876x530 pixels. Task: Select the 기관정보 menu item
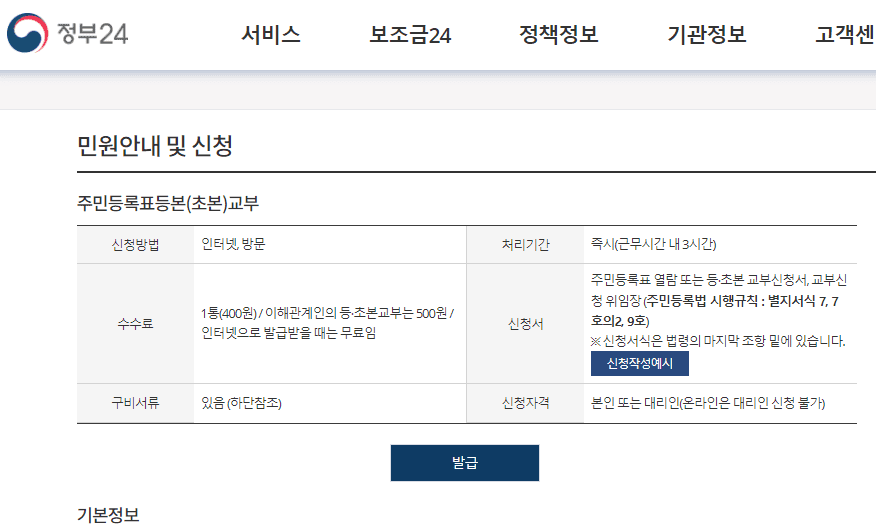pos(707,35)
